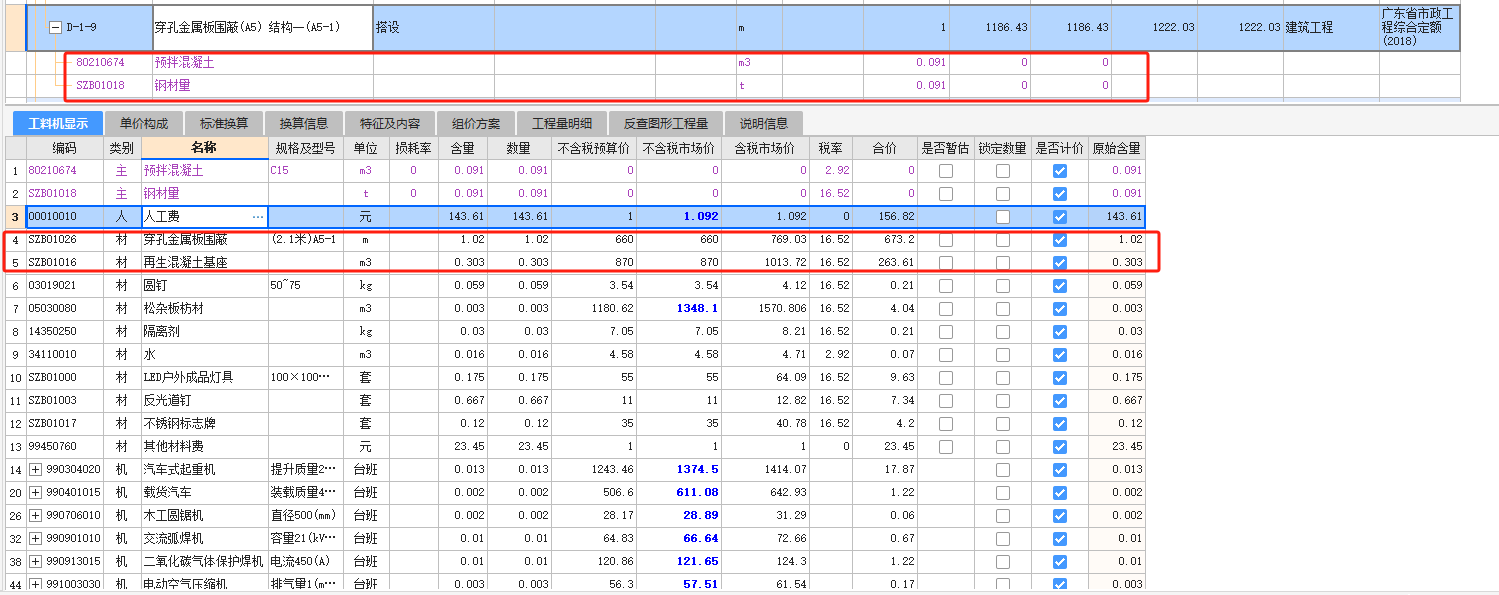Uncheck 是否计价 for 载货汽车 row
The height and width of the screenshot is (595, 1499).
coord(1060,493)
